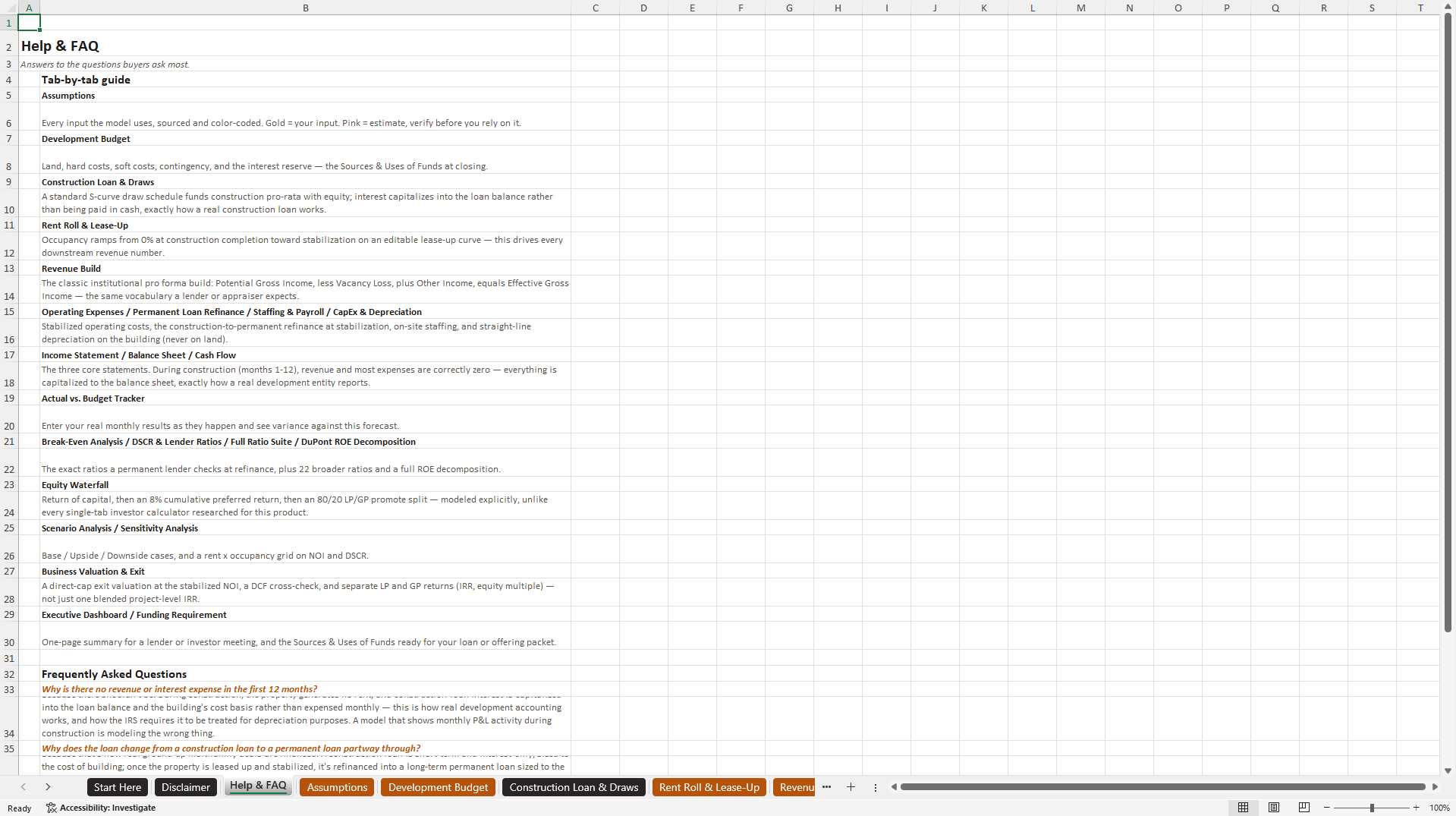Image resolution: width=1456 pixels, height=816 pixels.
Task: Open the Assumptions sheet tab
Action: click(337, 787)
